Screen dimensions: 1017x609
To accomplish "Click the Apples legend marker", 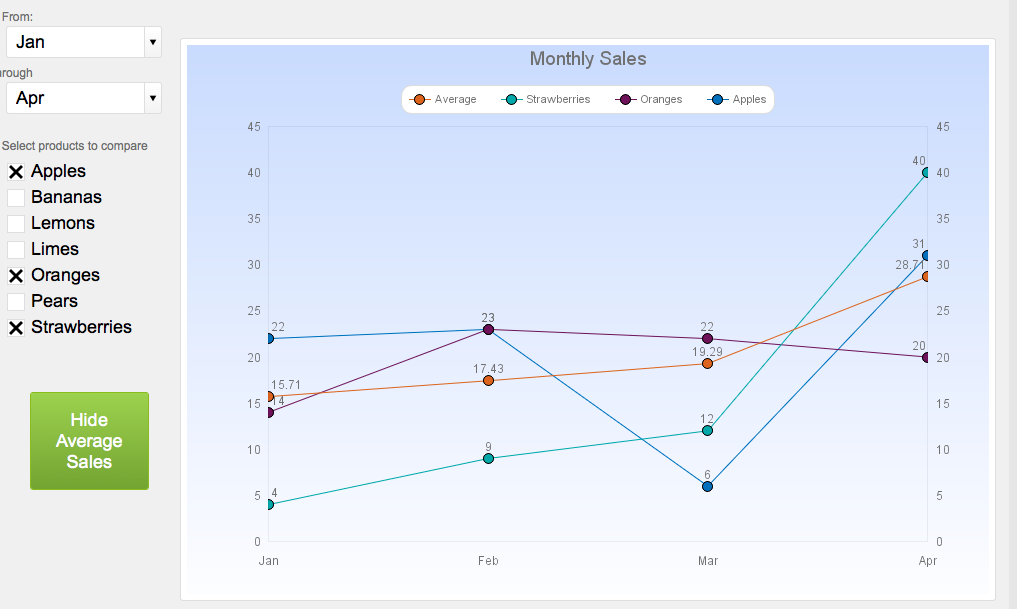I will pyautogui.click(x=717, y=100).
